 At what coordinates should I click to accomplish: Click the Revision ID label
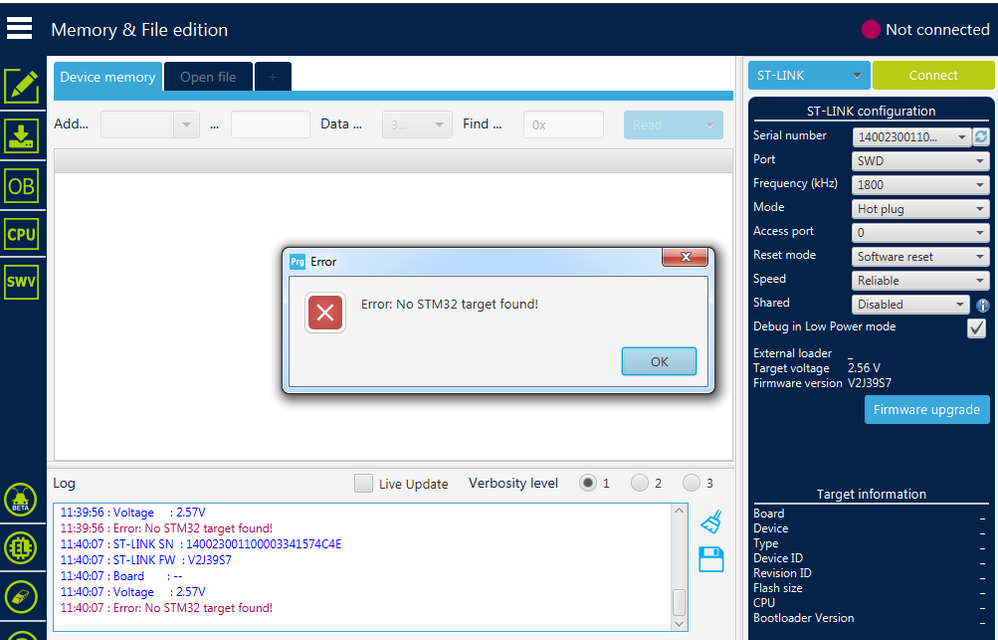click(782, 573)
